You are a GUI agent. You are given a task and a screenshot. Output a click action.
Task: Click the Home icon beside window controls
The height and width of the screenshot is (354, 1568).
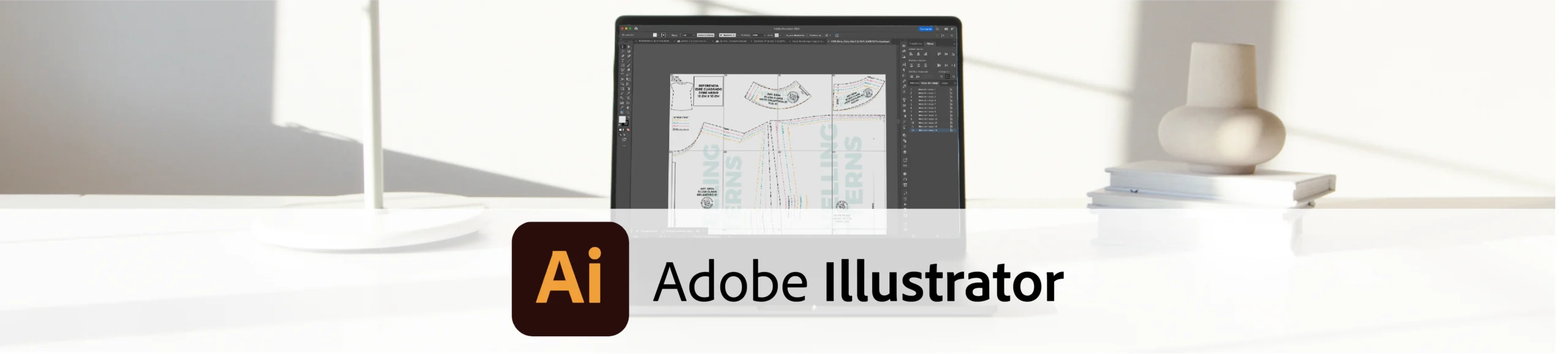636,28
